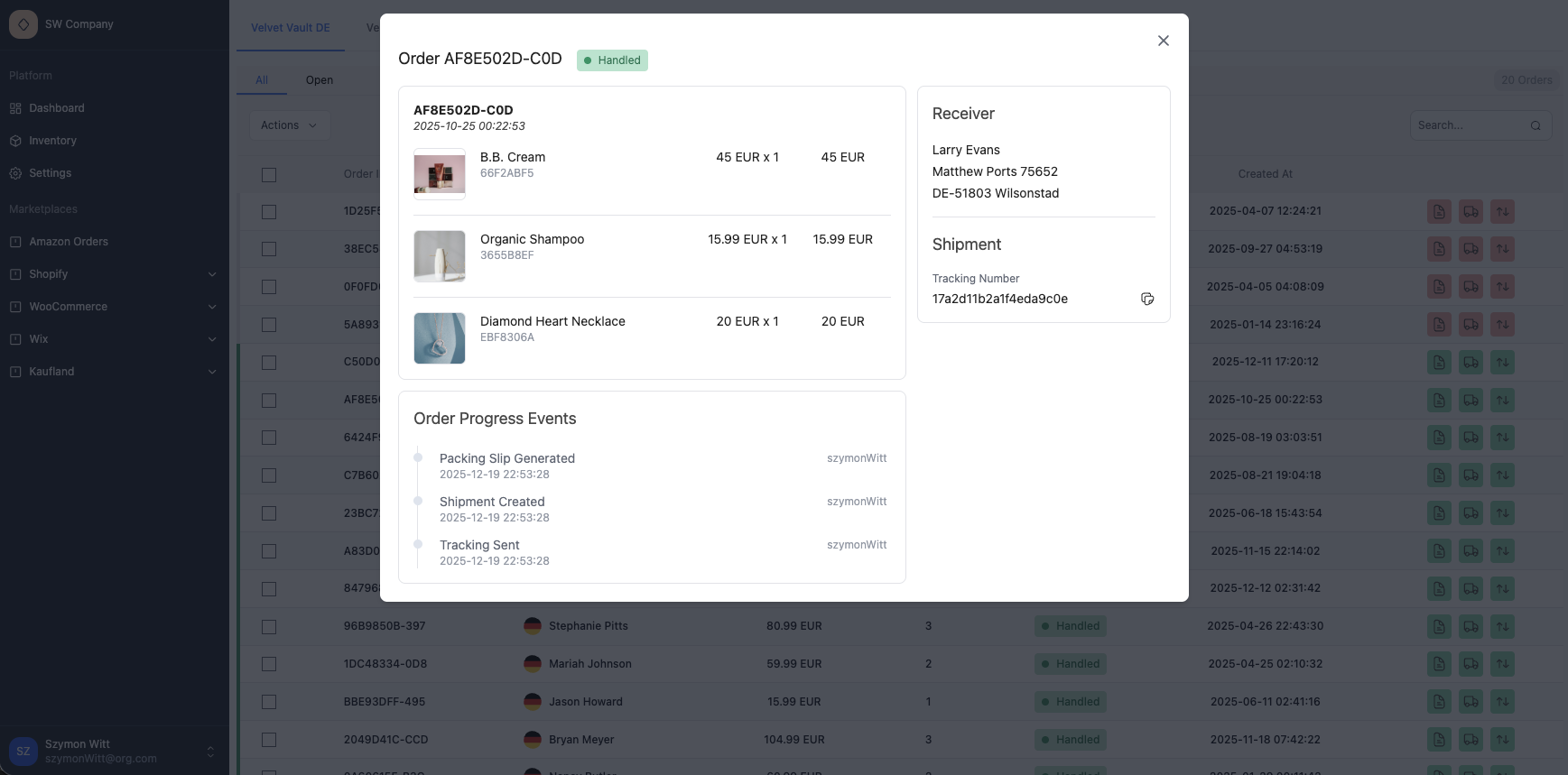
Task: Click document icon in Stephanie Pitts order row
Action: [1439, 626]
